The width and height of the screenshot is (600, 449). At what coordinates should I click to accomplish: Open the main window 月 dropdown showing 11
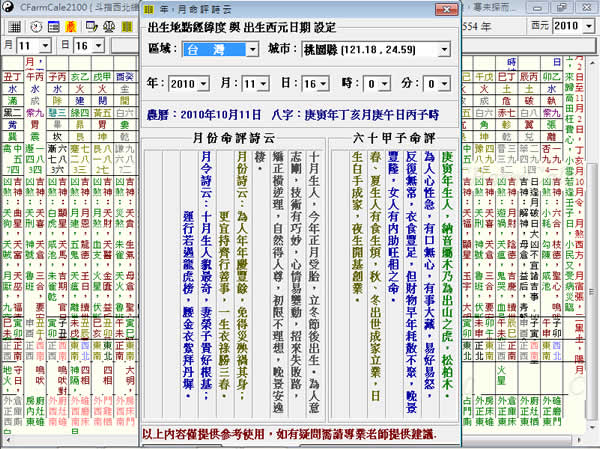point(46,46)
